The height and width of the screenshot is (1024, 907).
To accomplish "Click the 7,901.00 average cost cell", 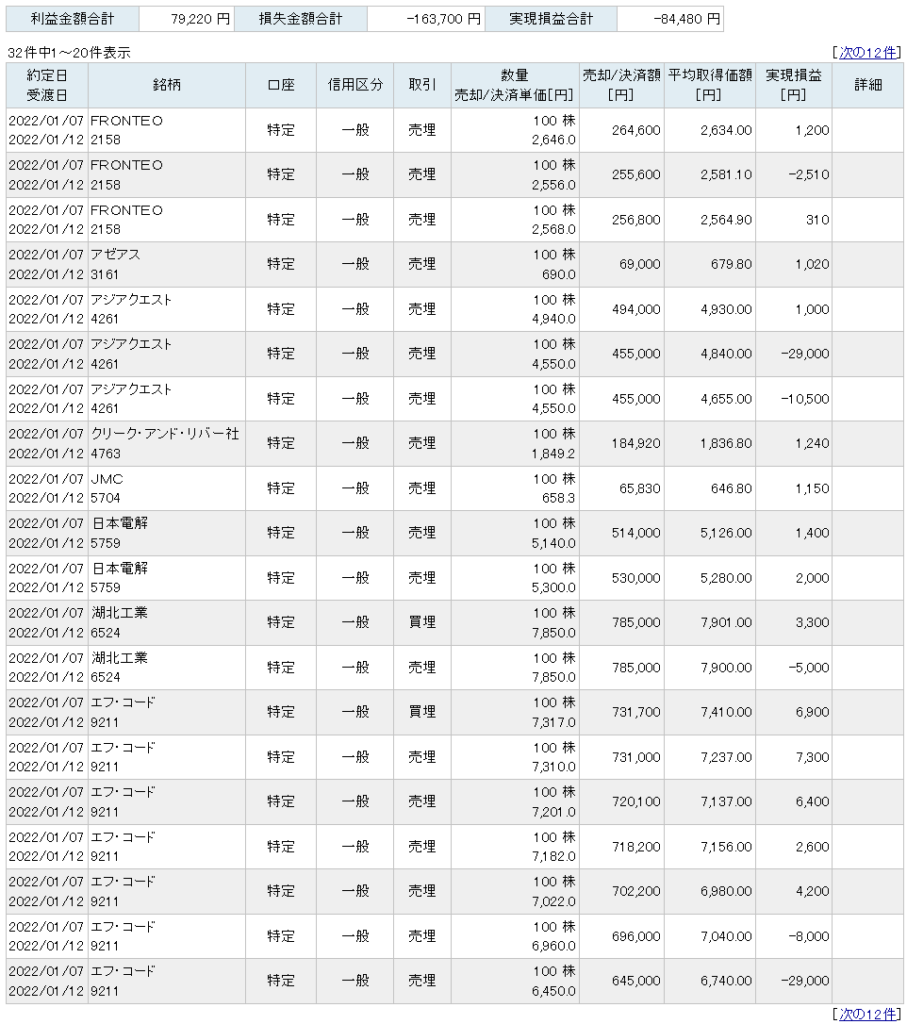I will click(x=726, y=622).
